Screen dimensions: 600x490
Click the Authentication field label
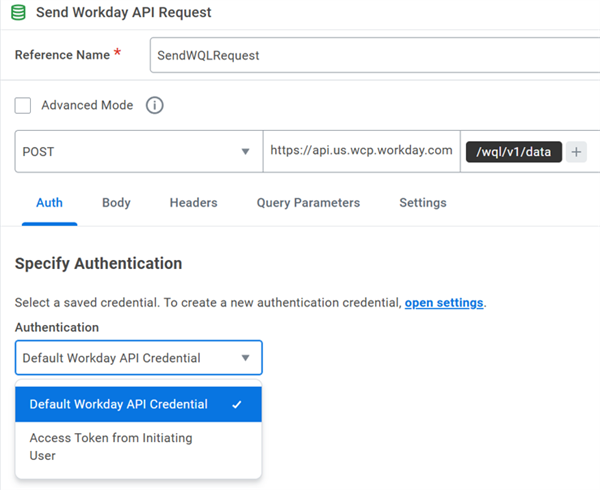click(57, 327)
